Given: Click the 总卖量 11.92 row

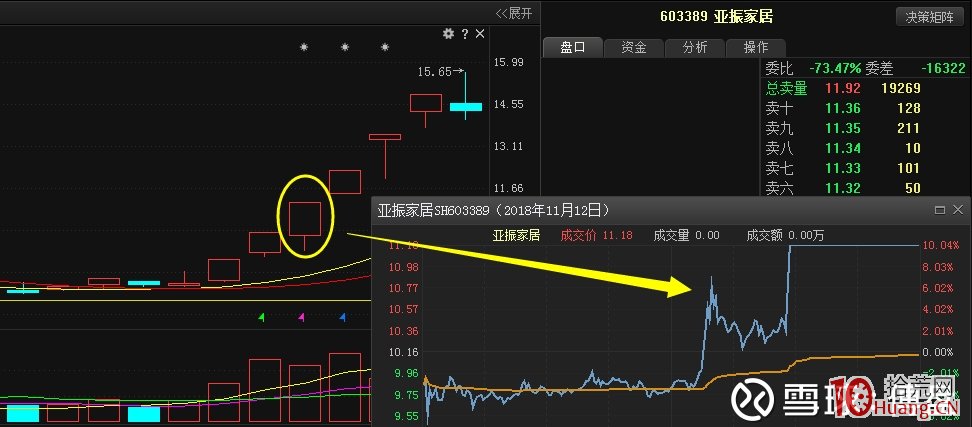Looking at the screenshot, I should pos(843,89).
